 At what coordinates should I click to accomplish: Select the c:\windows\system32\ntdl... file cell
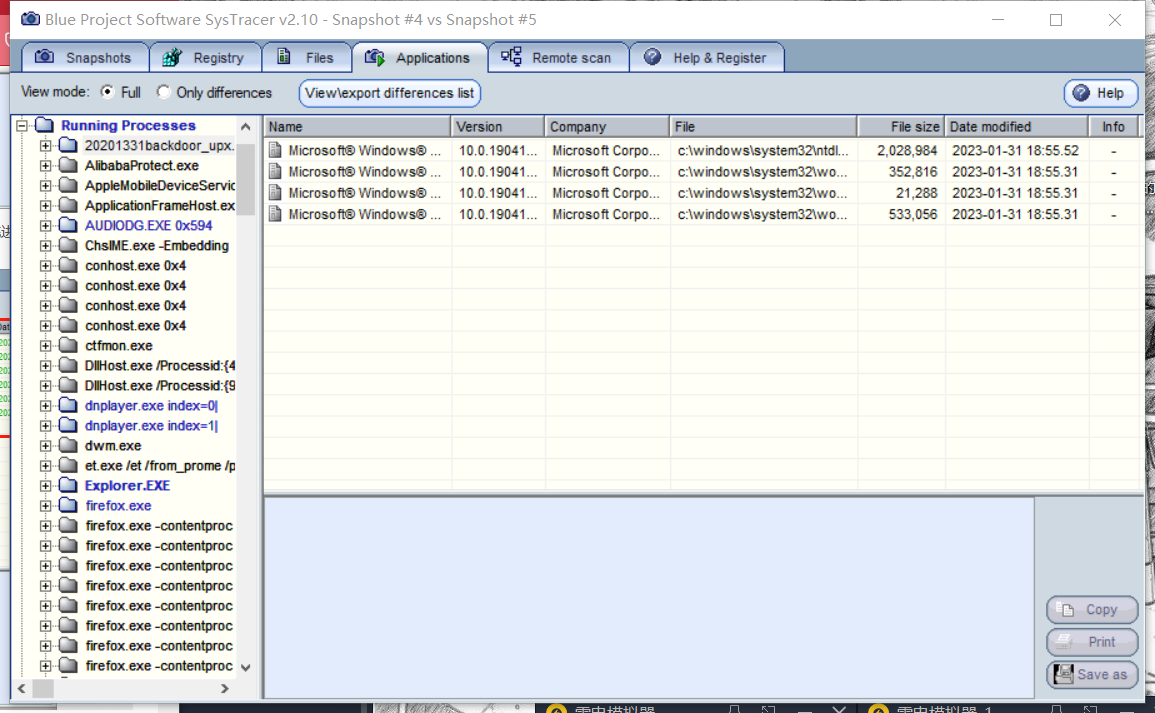tap(763, 150)
